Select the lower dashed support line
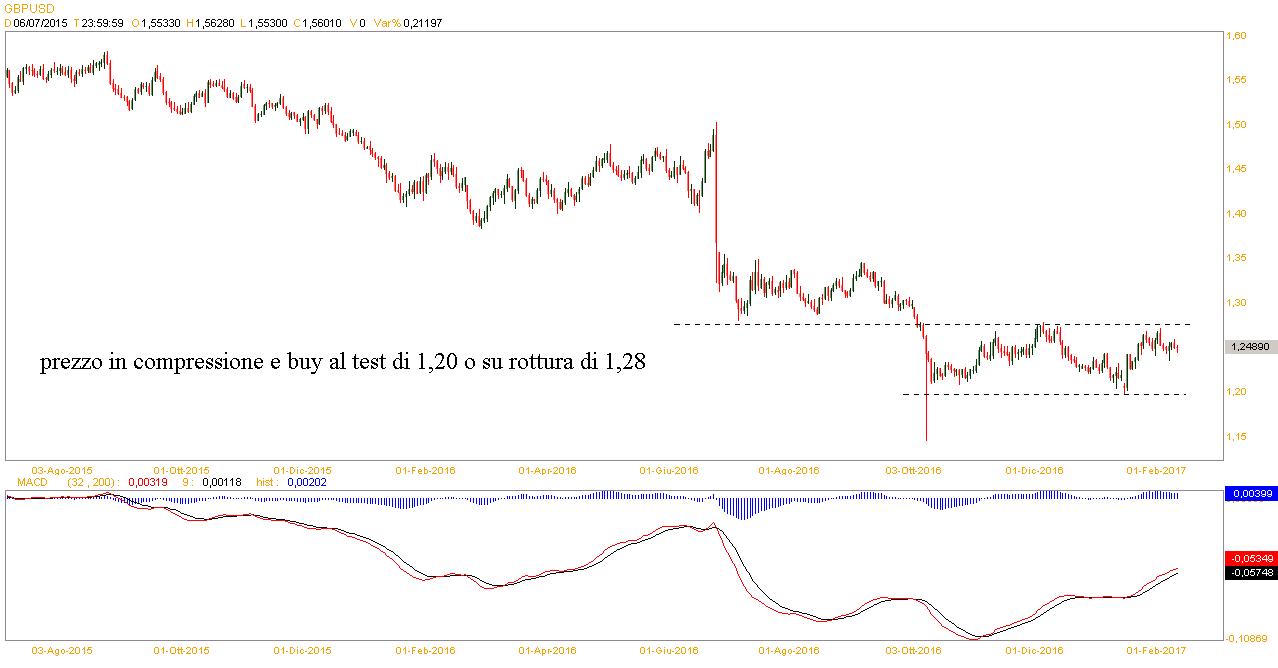Viewport: 1278px width, 668px height. pos(1000,394)
